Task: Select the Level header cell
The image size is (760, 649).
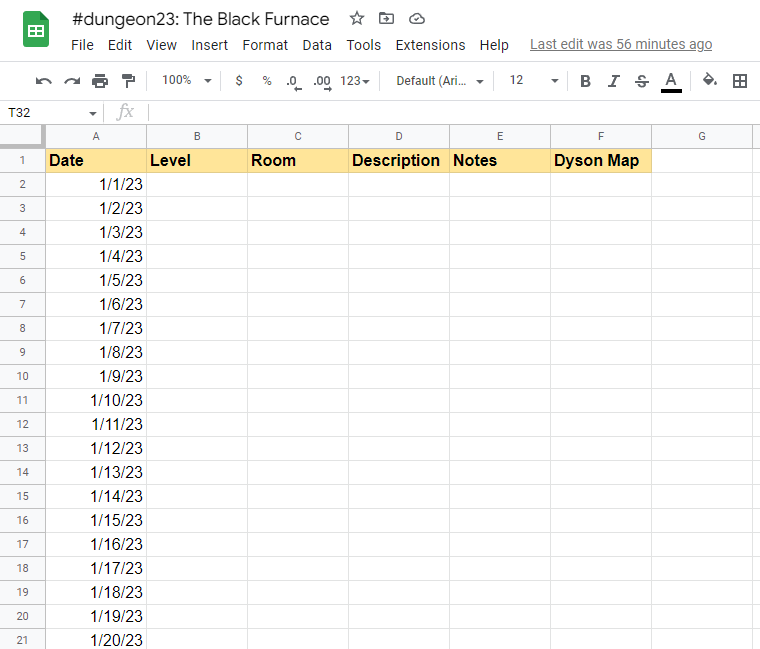Action: (197, 160)
